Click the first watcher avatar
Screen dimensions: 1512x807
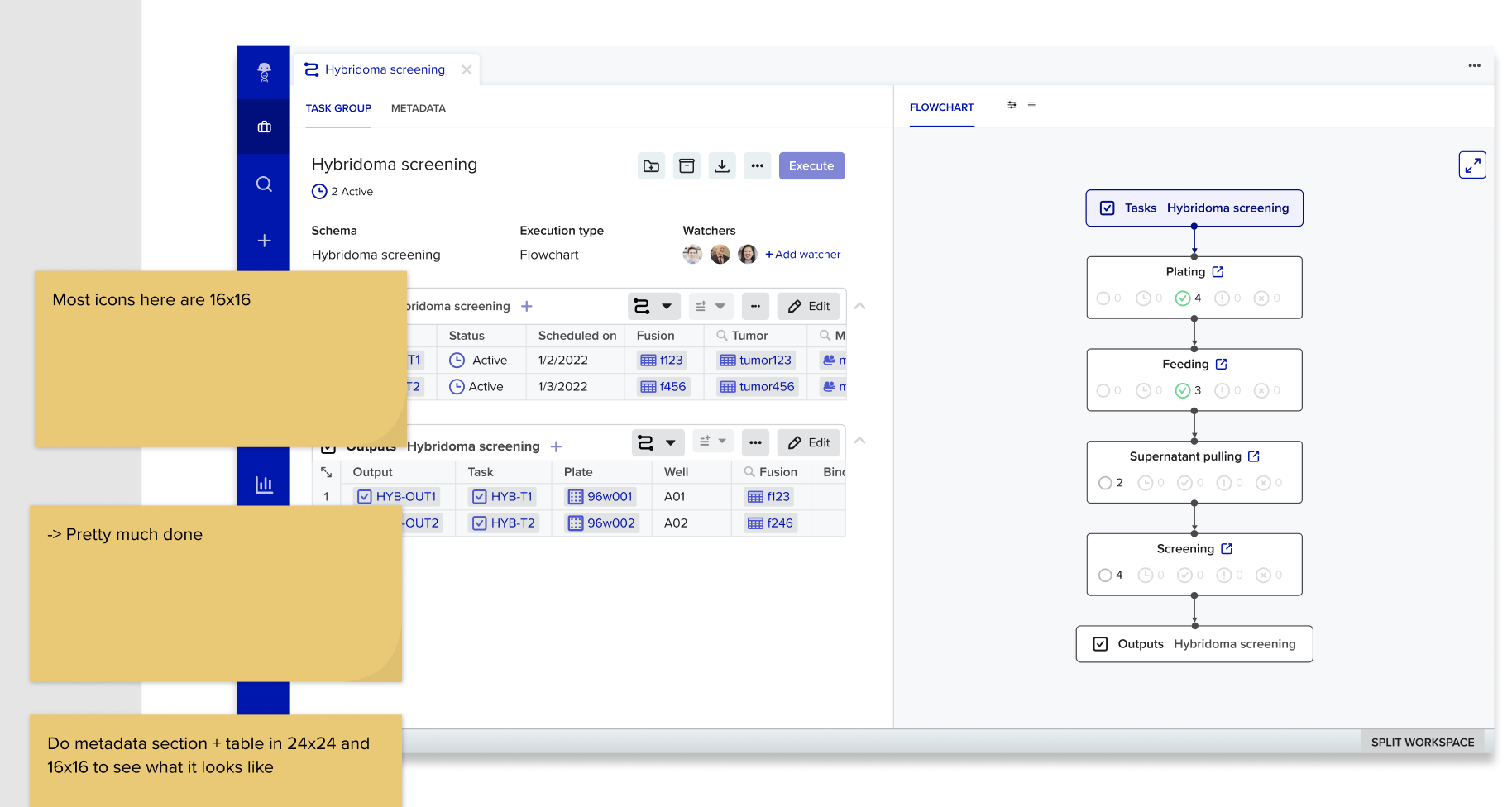tap(692, 254)
